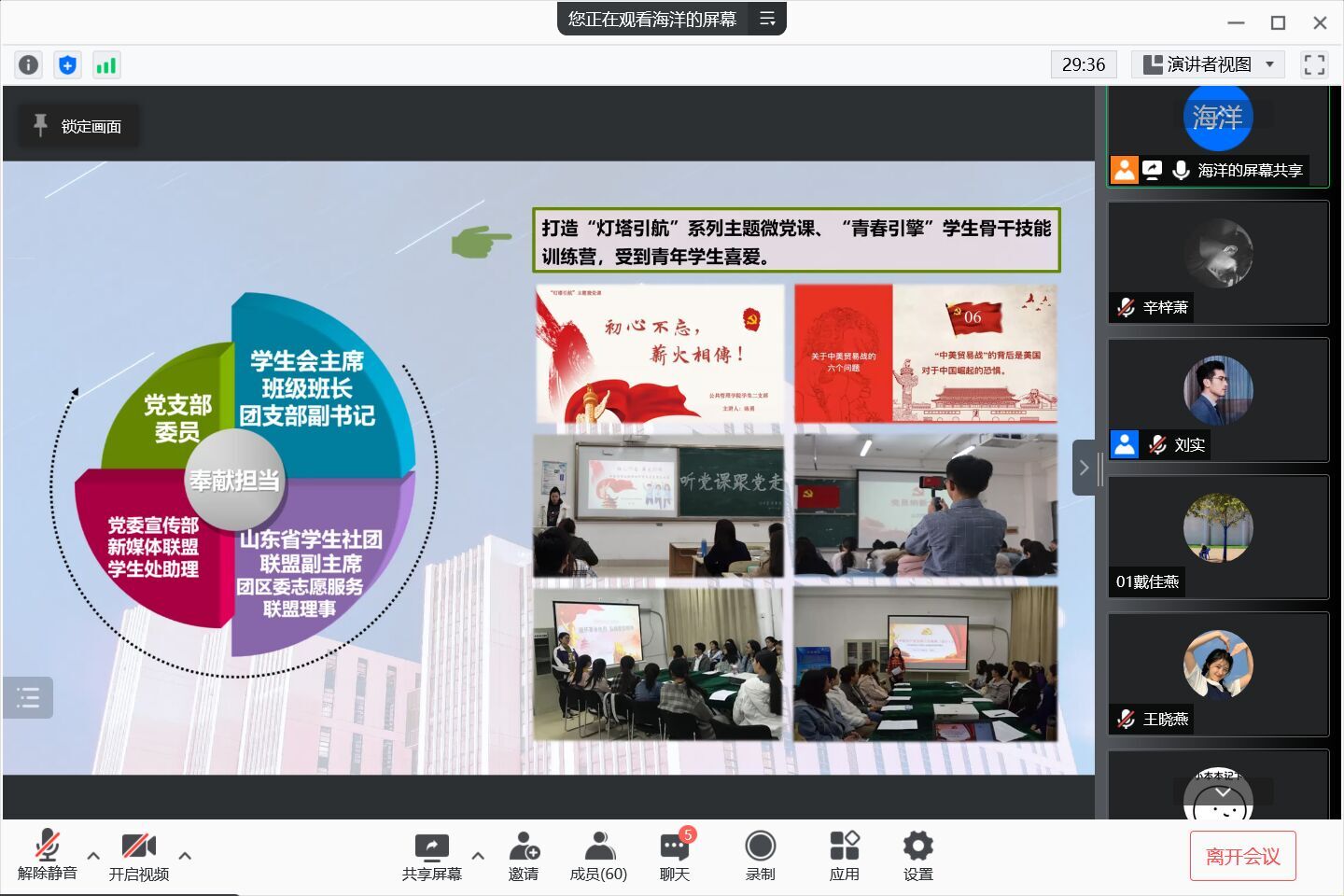The width and height of the screenshot is (1344, 896).
Task: Expand audio options arrow beside microphone
Action: [93, 855]
